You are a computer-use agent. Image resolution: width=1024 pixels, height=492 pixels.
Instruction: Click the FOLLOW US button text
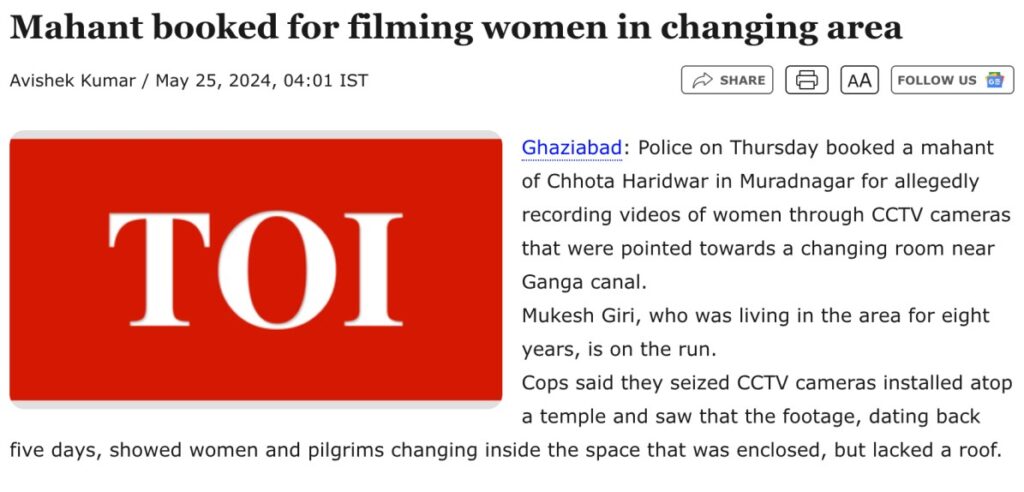(x=937, y=80)
